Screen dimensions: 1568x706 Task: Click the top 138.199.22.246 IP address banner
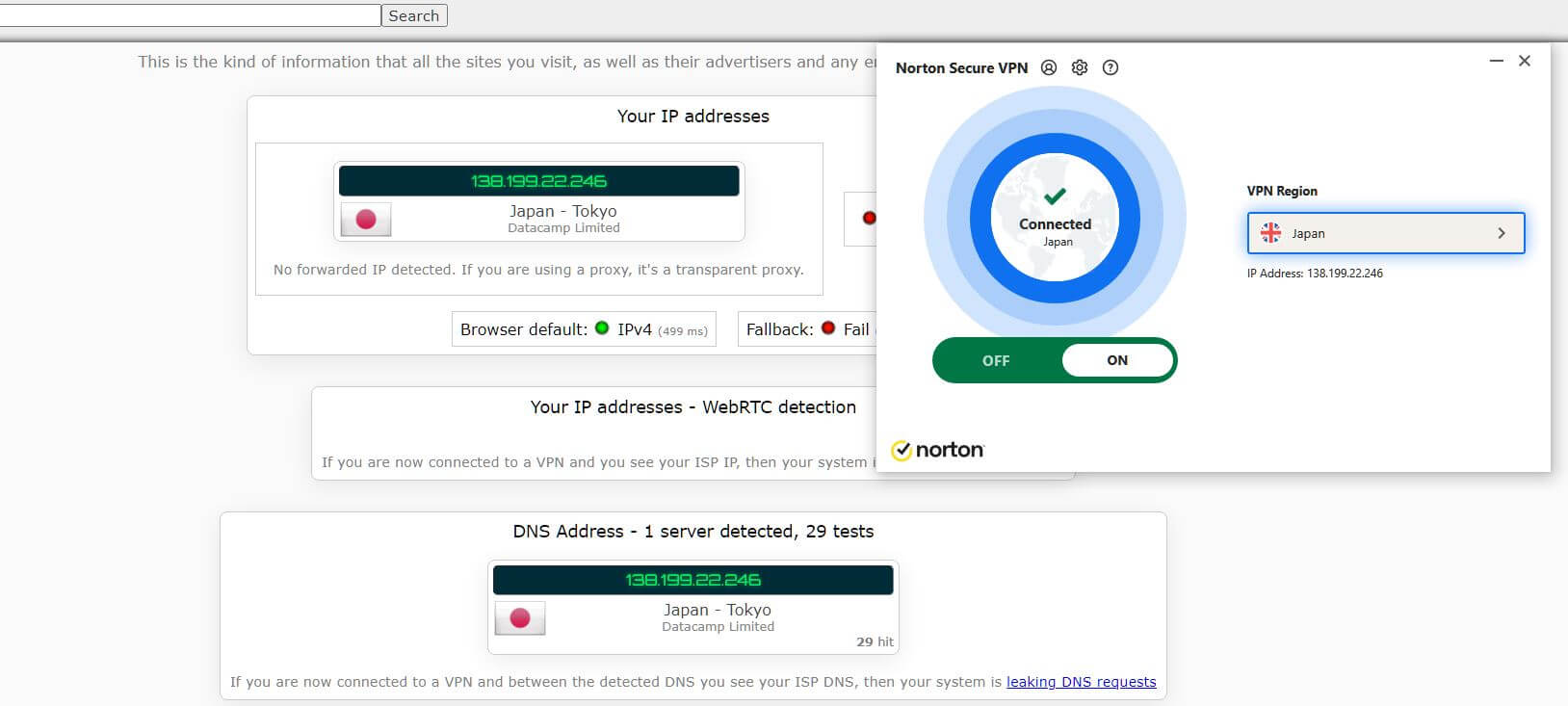[538, 181]
